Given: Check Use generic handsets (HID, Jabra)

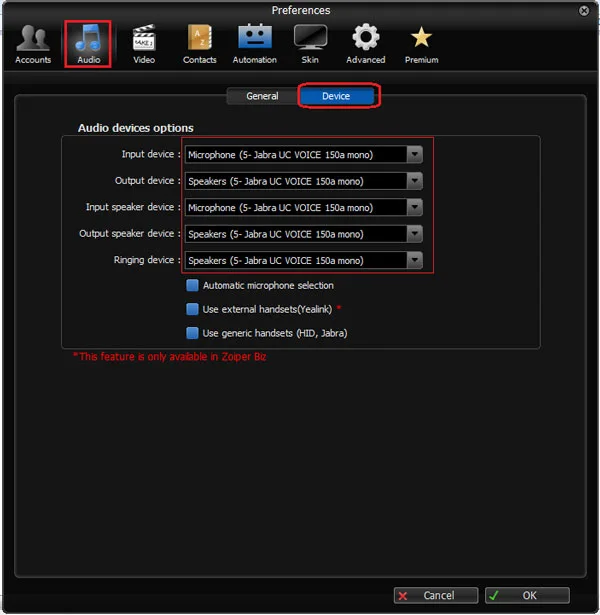Looking at the screenshot, I should pos(193,333).
